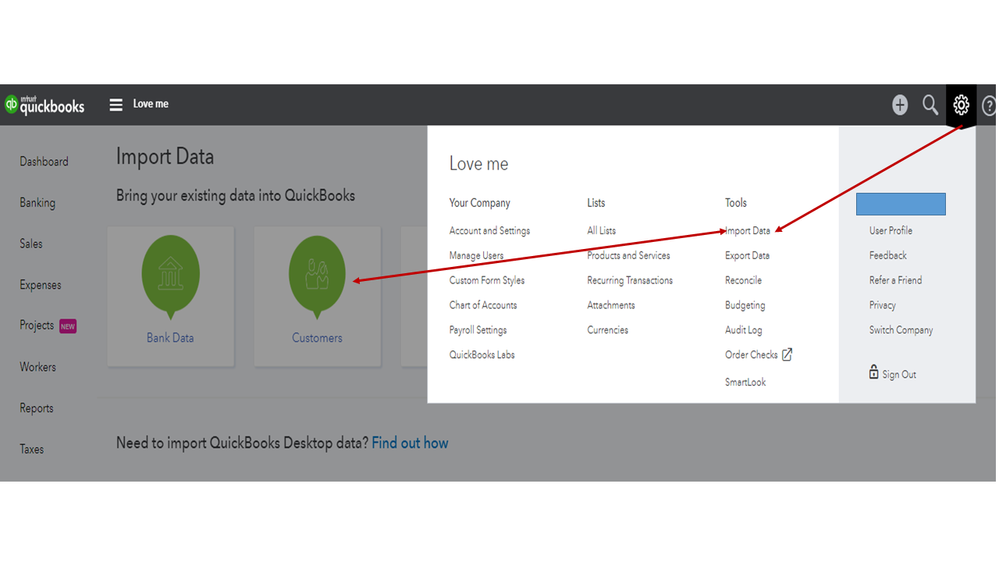Click the Find out how link
The height and width of the screenshot is (562, 999).
(x=410, y=443)
